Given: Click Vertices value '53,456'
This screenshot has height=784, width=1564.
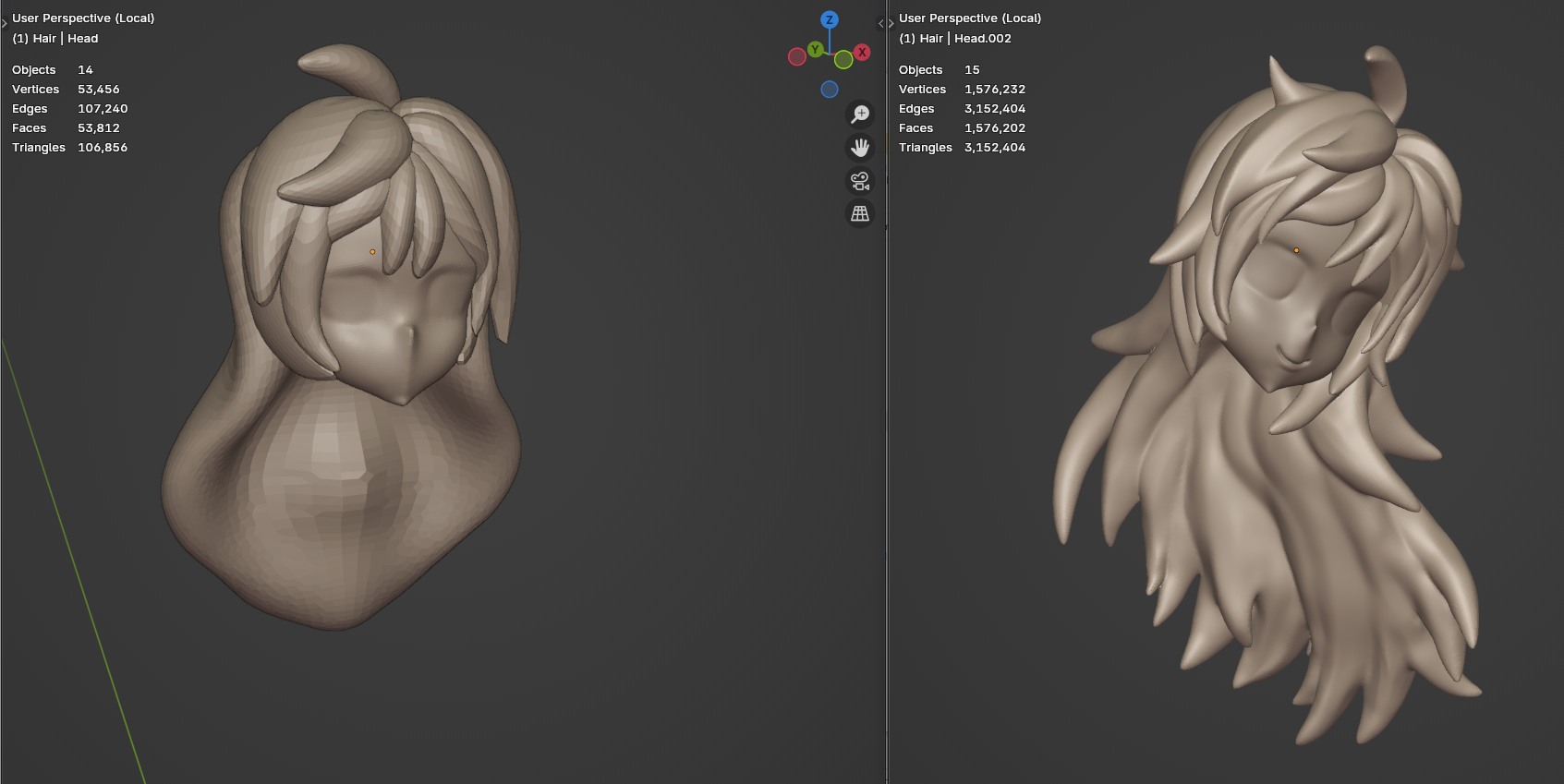Looking at the screenshot, I should point(99,89).
